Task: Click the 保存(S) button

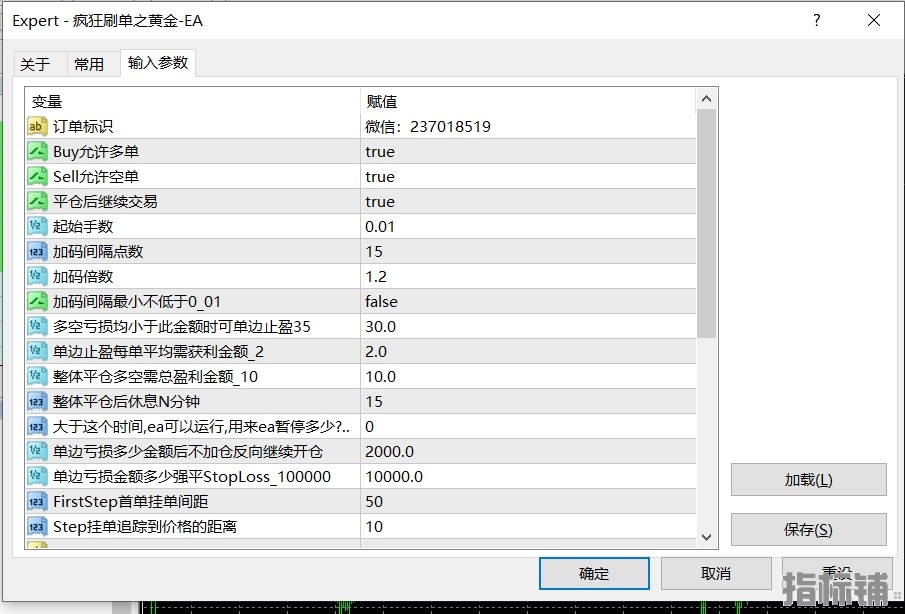Action: point(808,529)
